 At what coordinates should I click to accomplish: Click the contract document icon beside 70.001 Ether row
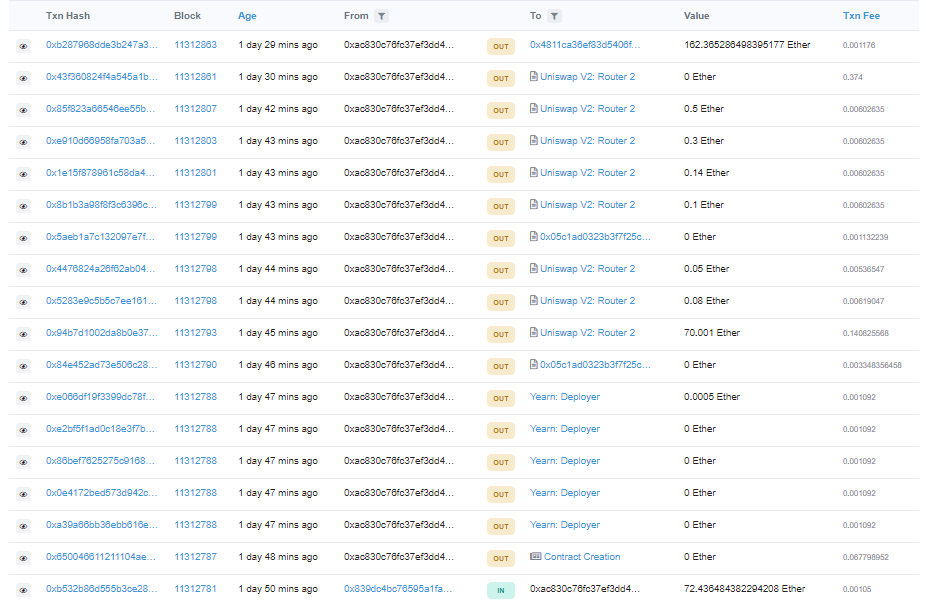(x=534, y=333)
